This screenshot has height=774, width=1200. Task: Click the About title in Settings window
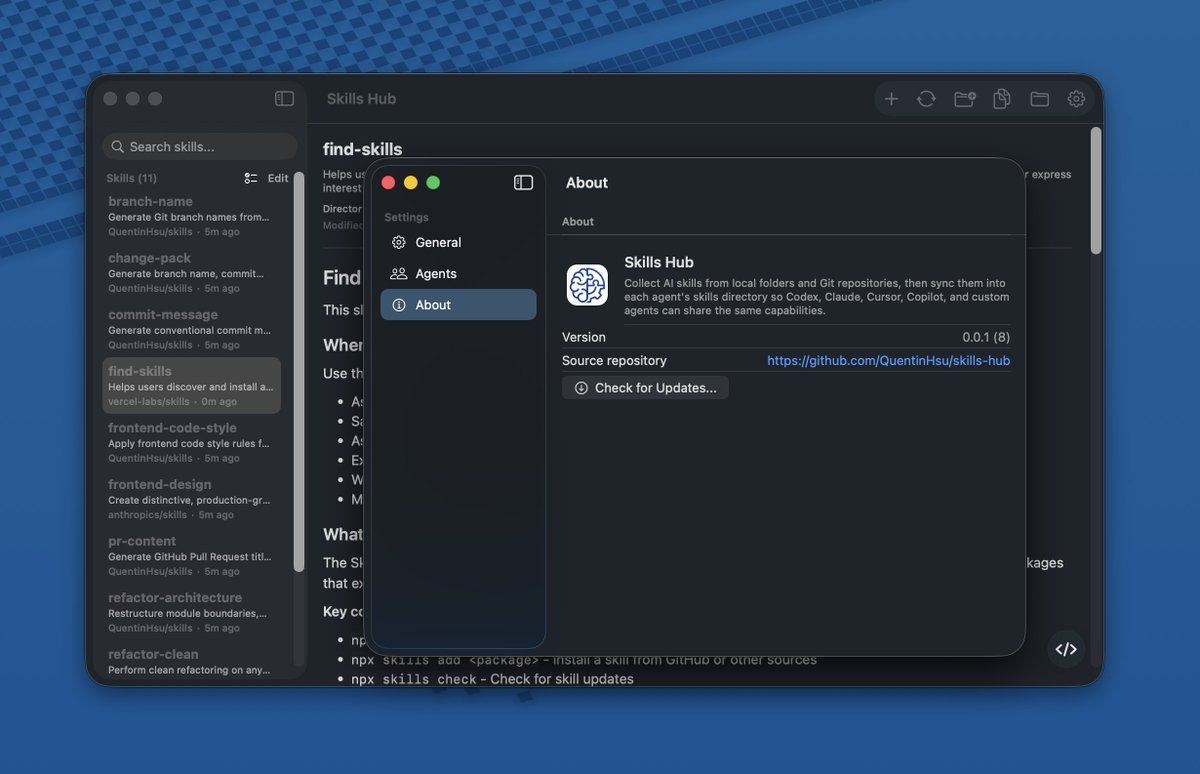click(x=587, y=183)
